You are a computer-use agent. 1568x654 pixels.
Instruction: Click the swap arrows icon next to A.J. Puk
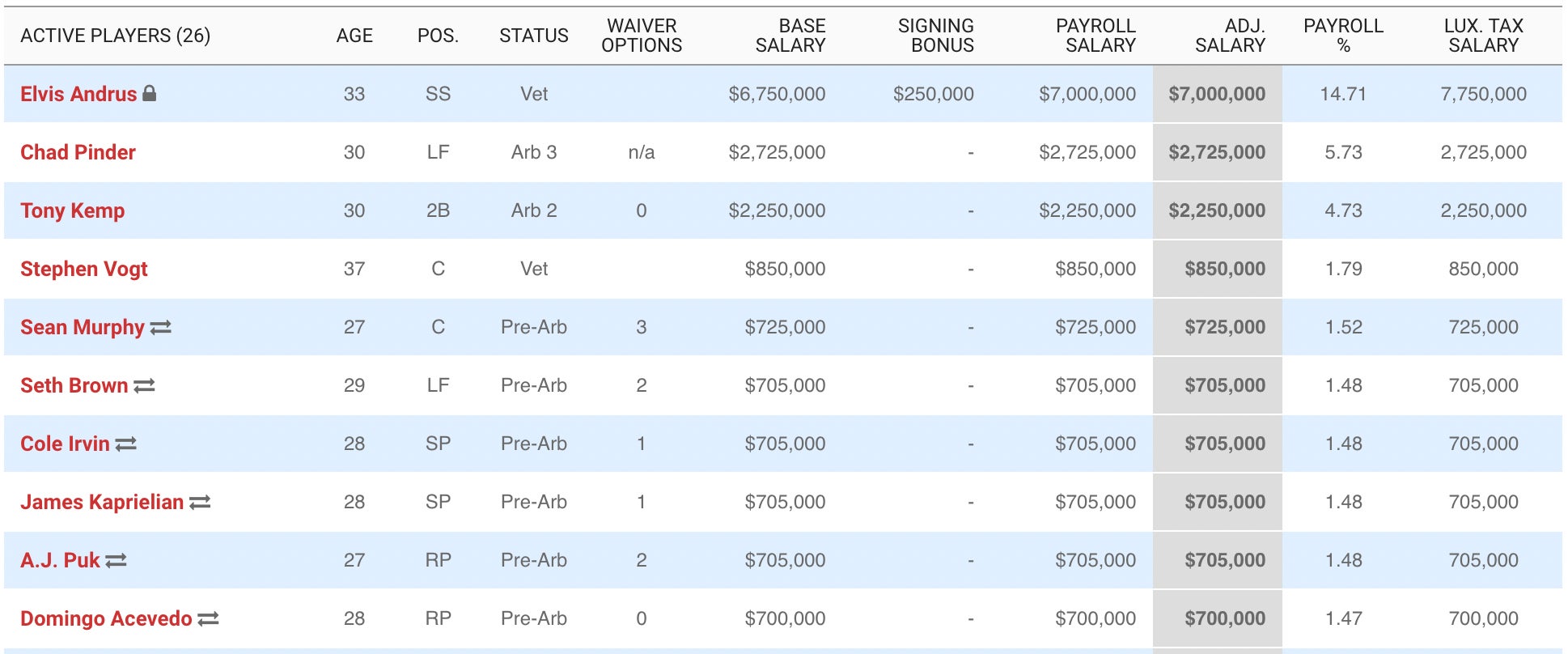[x=116, y=560]
